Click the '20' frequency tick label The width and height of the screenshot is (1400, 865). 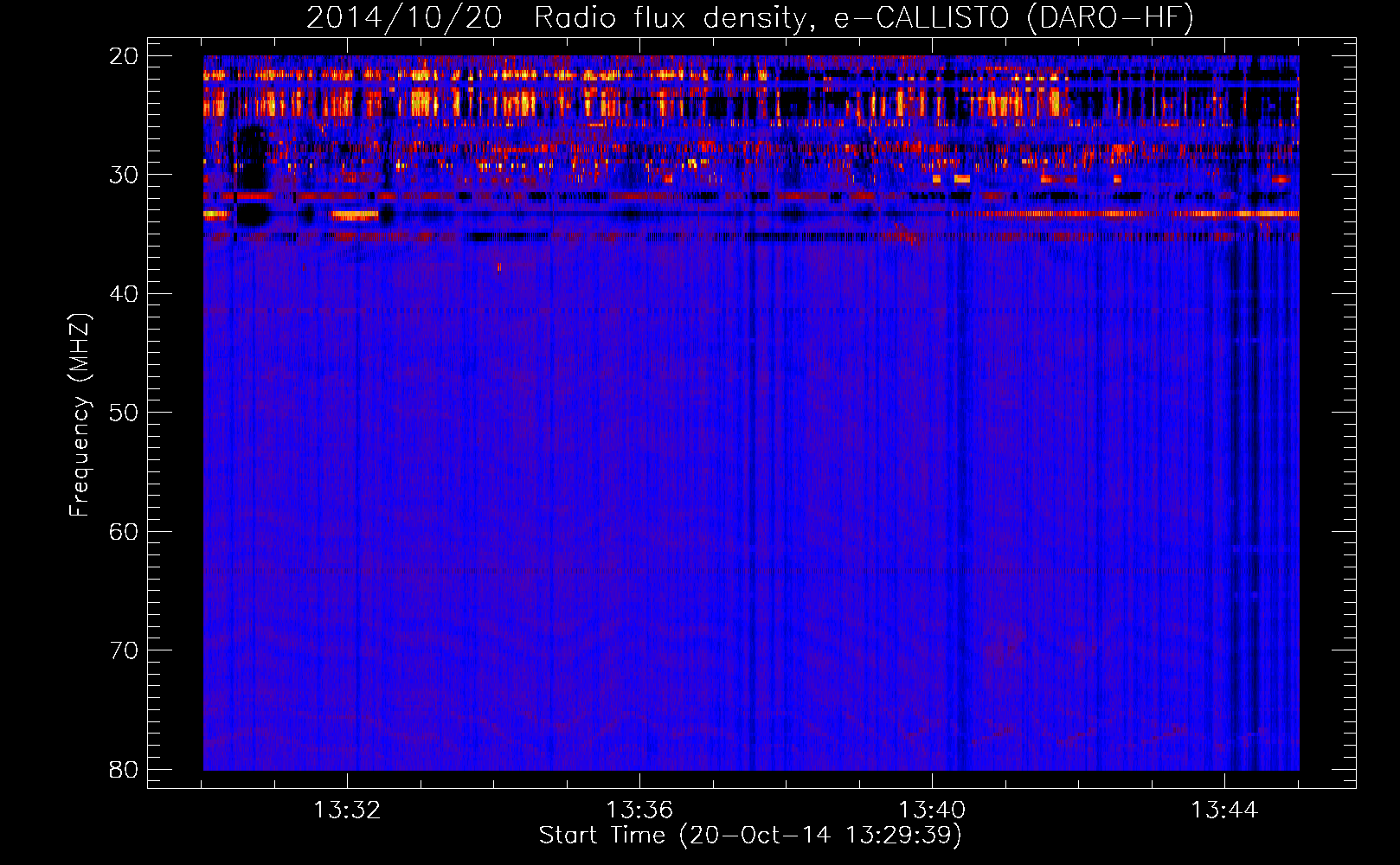124,56
